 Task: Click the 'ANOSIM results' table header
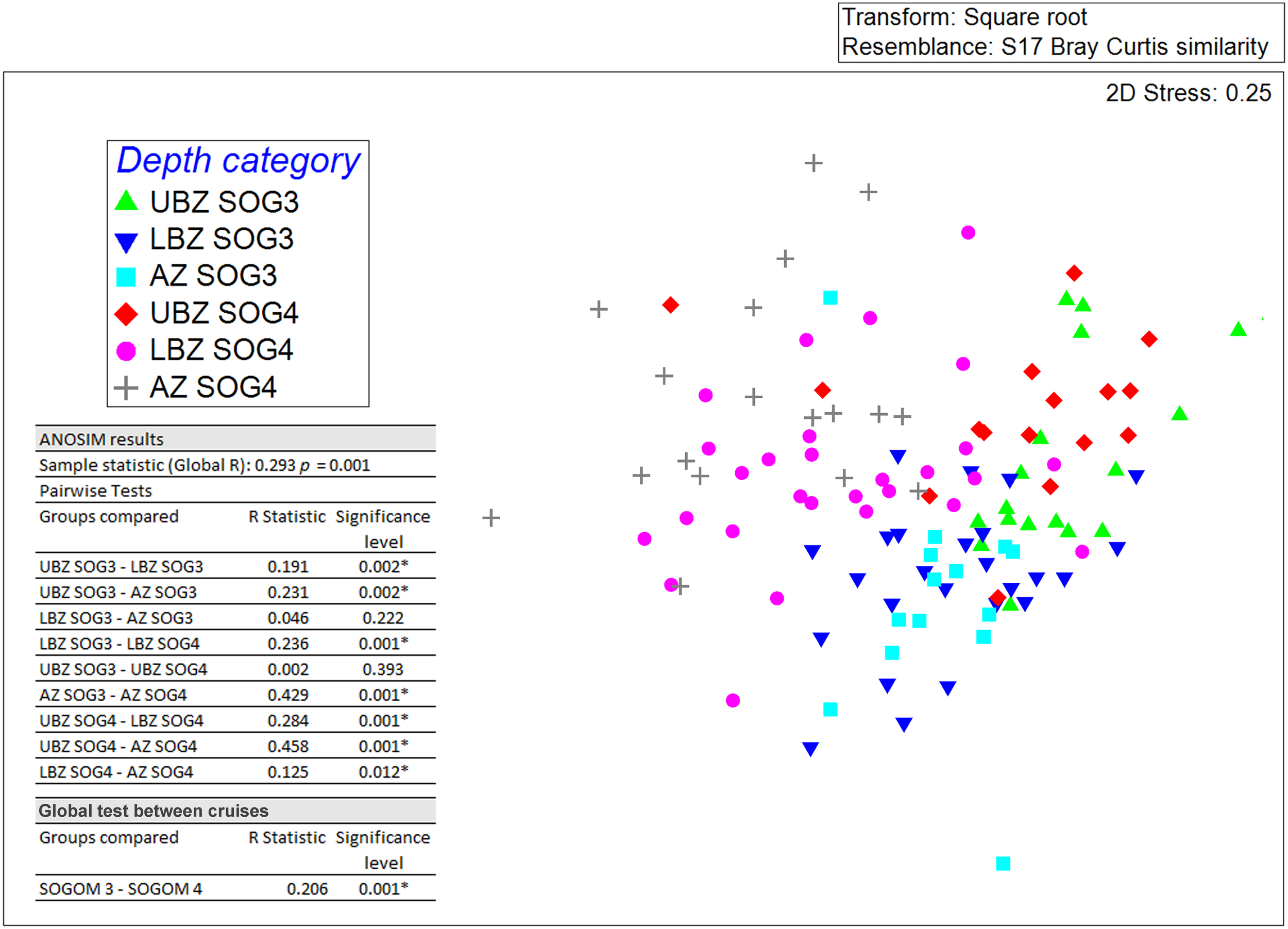point(101,439)
